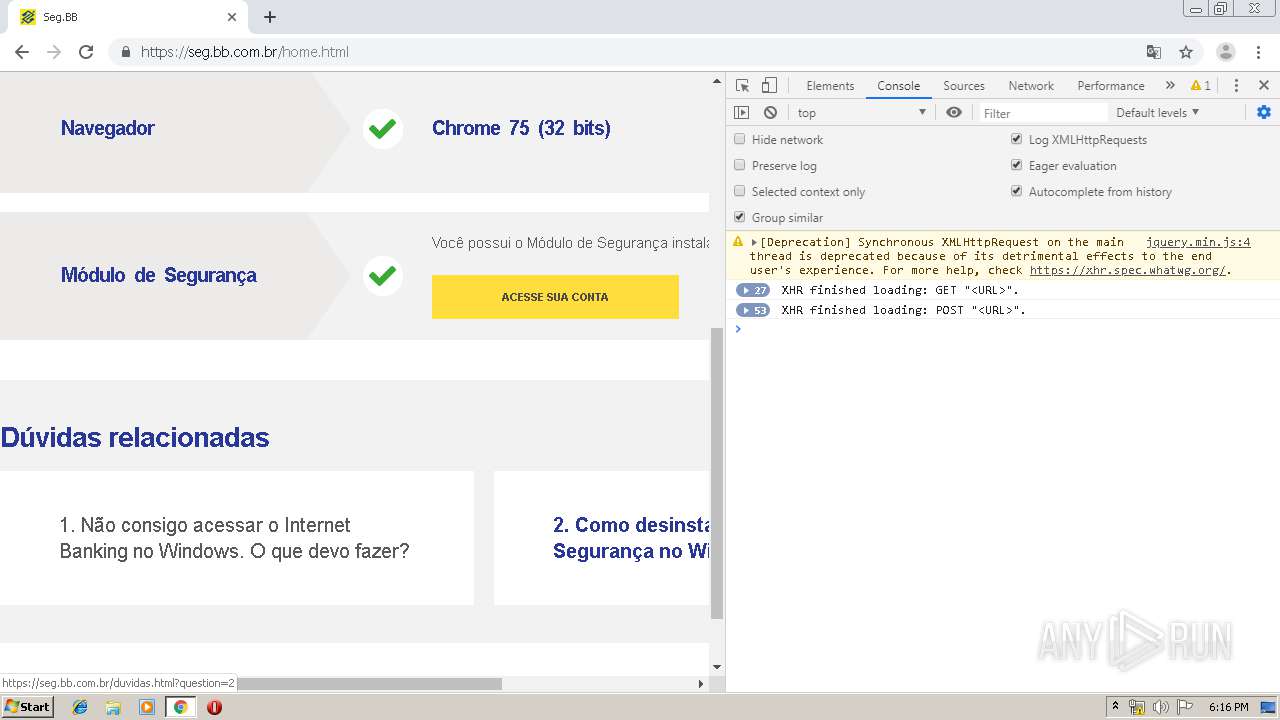Click the page scroll down arrow
The height and width of the screenshot is (720, 1280).
[716, 667]
